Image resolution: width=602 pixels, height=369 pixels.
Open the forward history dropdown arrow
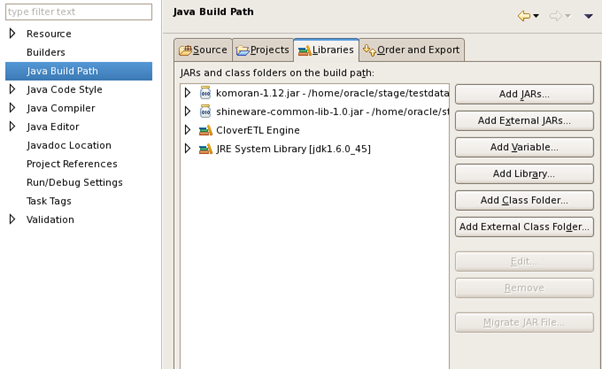coord(568,16)
